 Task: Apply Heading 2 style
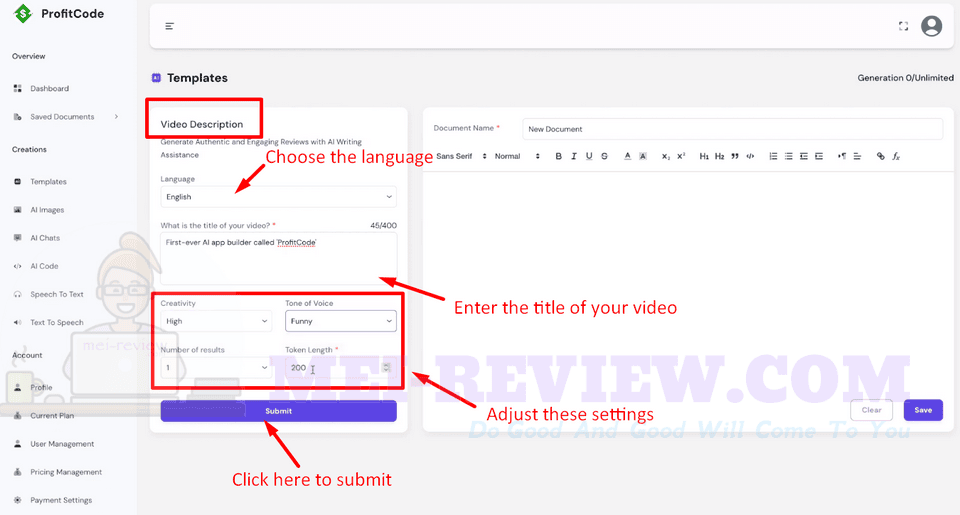tap(719, 156)
